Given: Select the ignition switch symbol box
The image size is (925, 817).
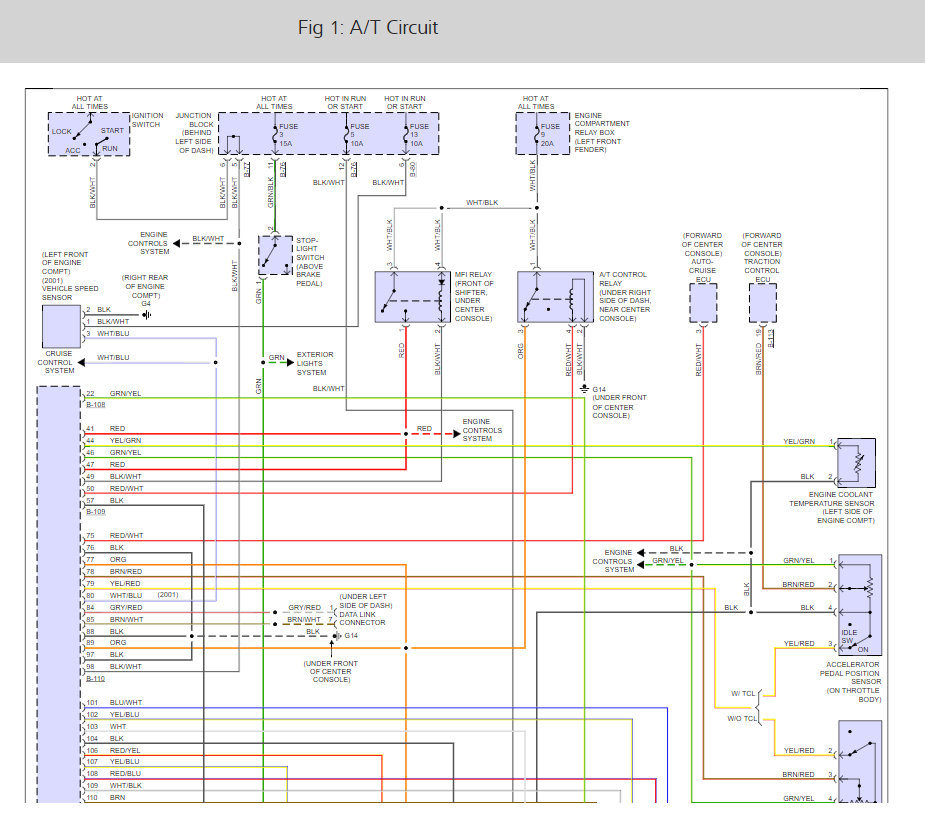Looking at the screenshot, I should click(x=89, y=134).
